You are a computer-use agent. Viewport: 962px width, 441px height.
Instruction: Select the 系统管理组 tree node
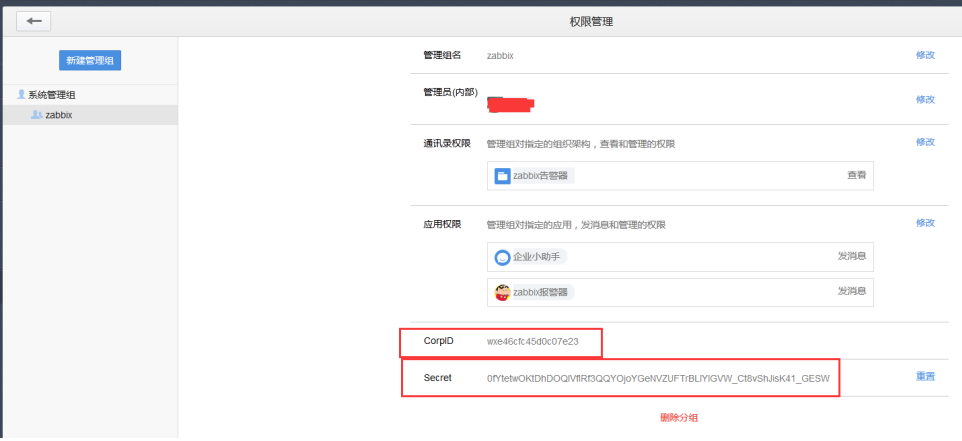(51, 95)
